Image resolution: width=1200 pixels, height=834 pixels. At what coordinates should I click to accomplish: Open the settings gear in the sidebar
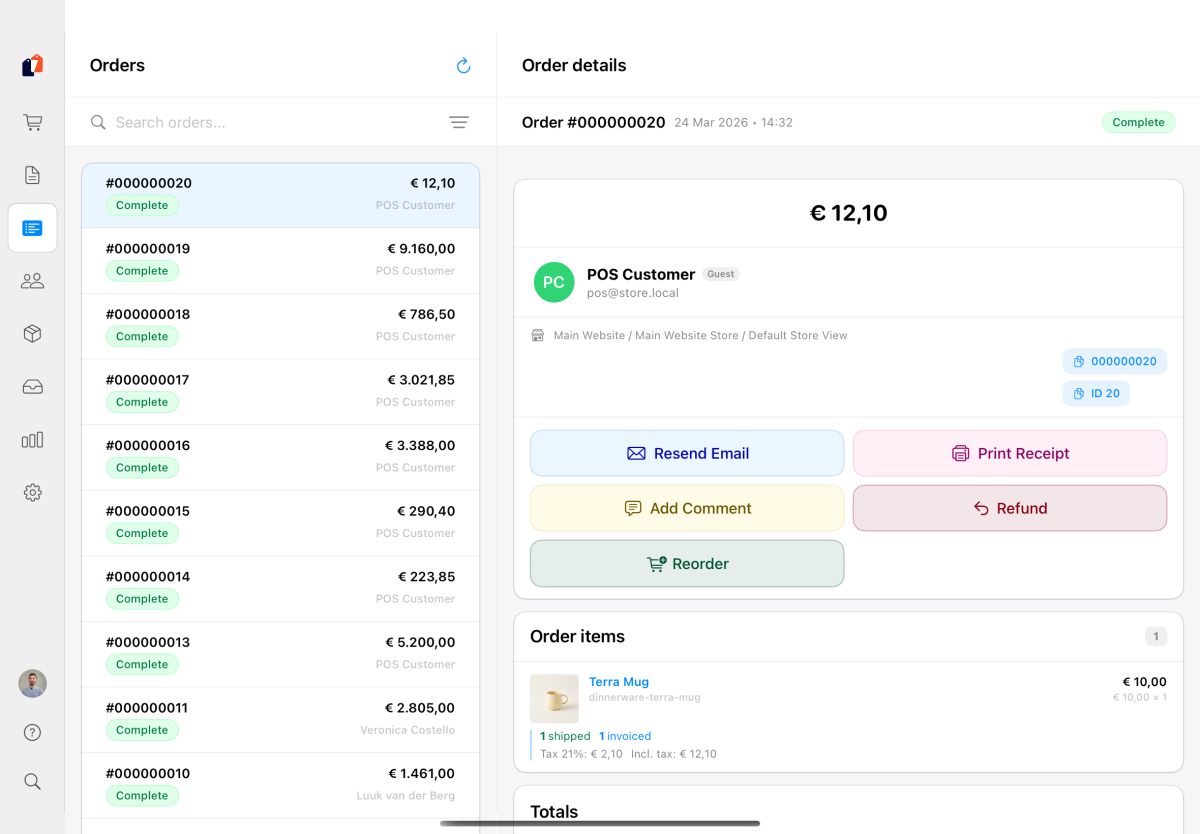32,492
